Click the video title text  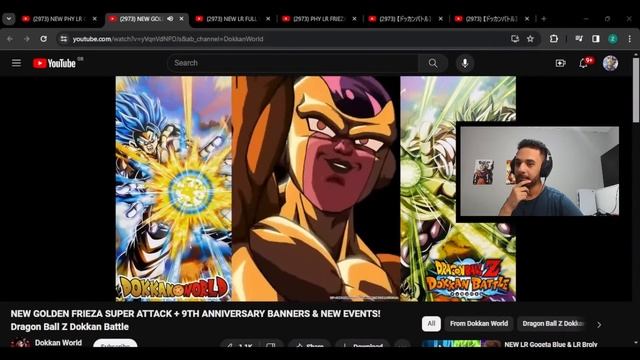196,320
